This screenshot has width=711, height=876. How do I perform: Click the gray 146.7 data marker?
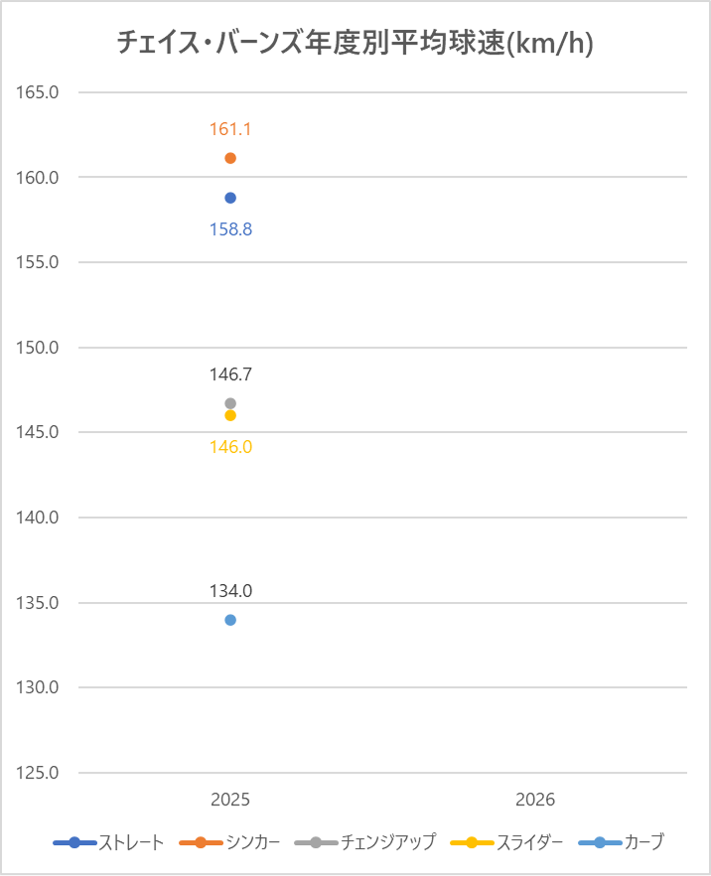pos(230,403)
